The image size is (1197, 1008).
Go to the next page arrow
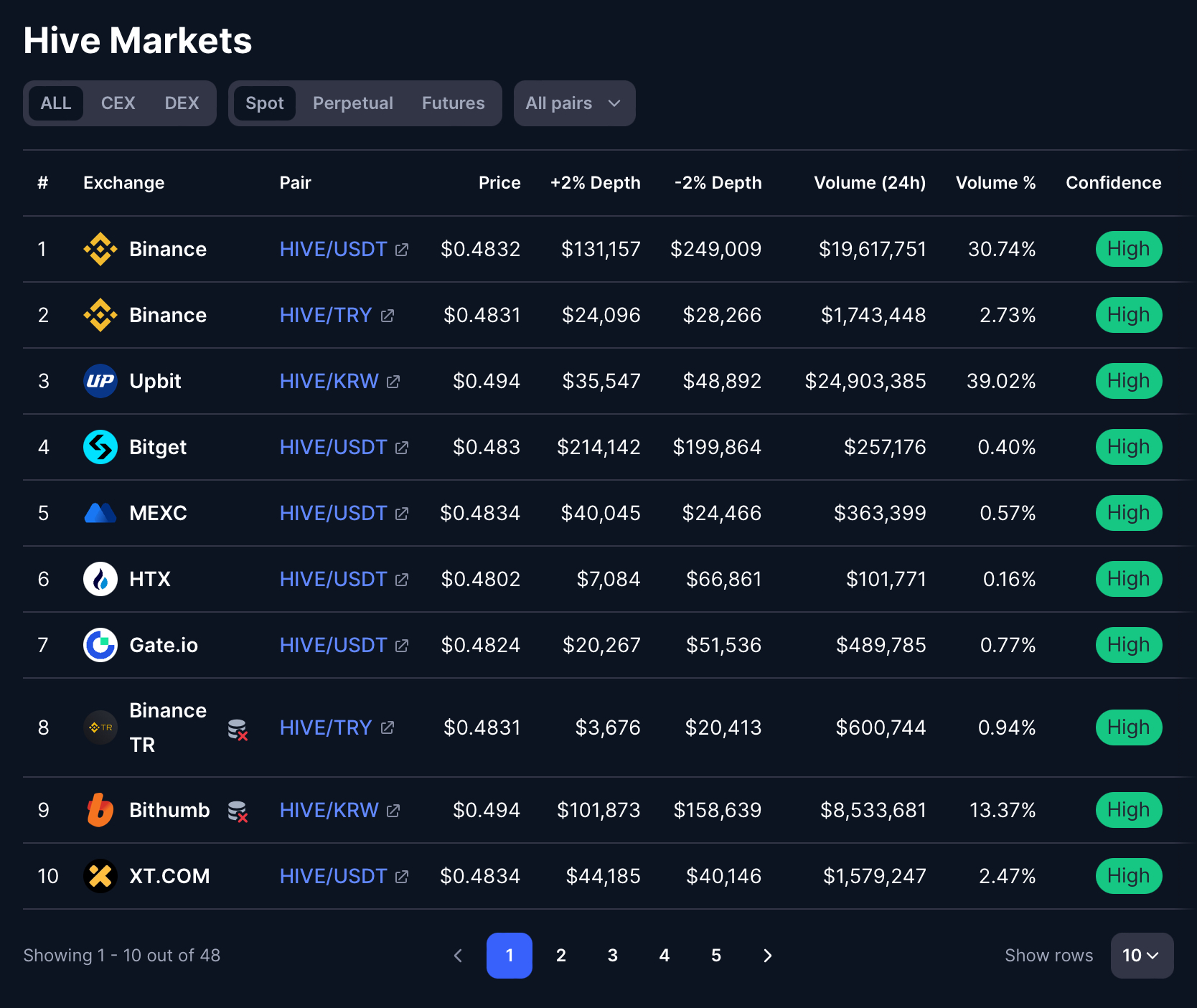click(768, 956)
